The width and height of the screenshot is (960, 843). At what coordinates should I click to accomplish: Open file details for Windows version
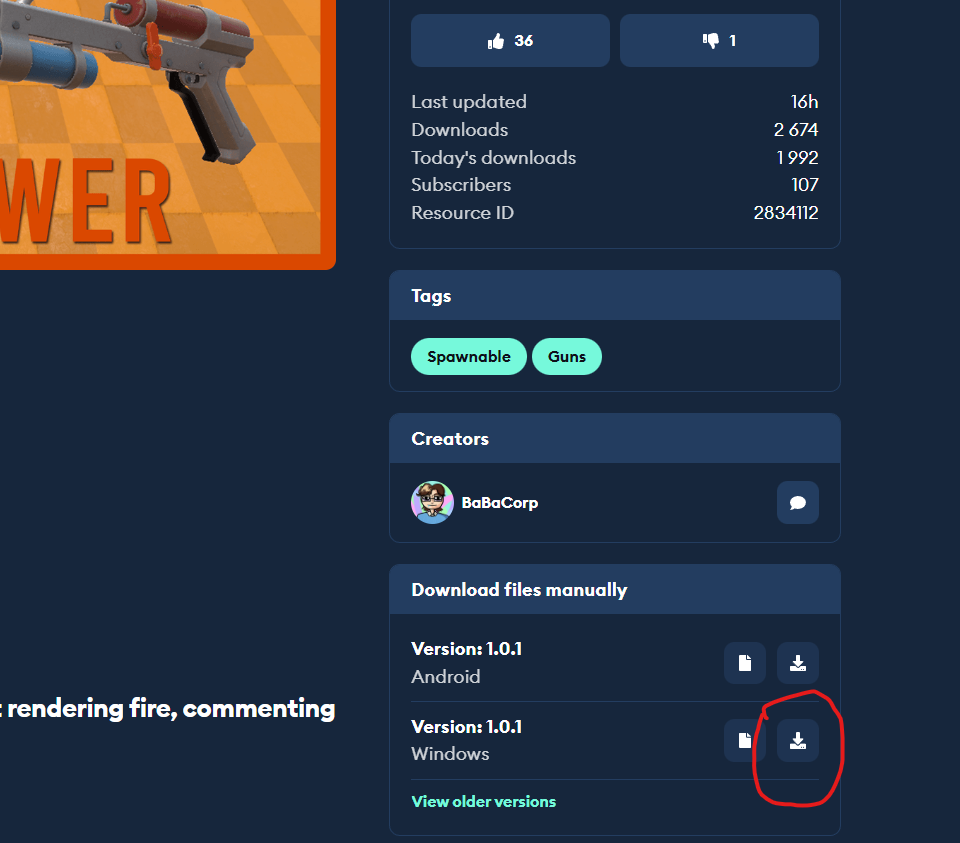pos(744,741)
